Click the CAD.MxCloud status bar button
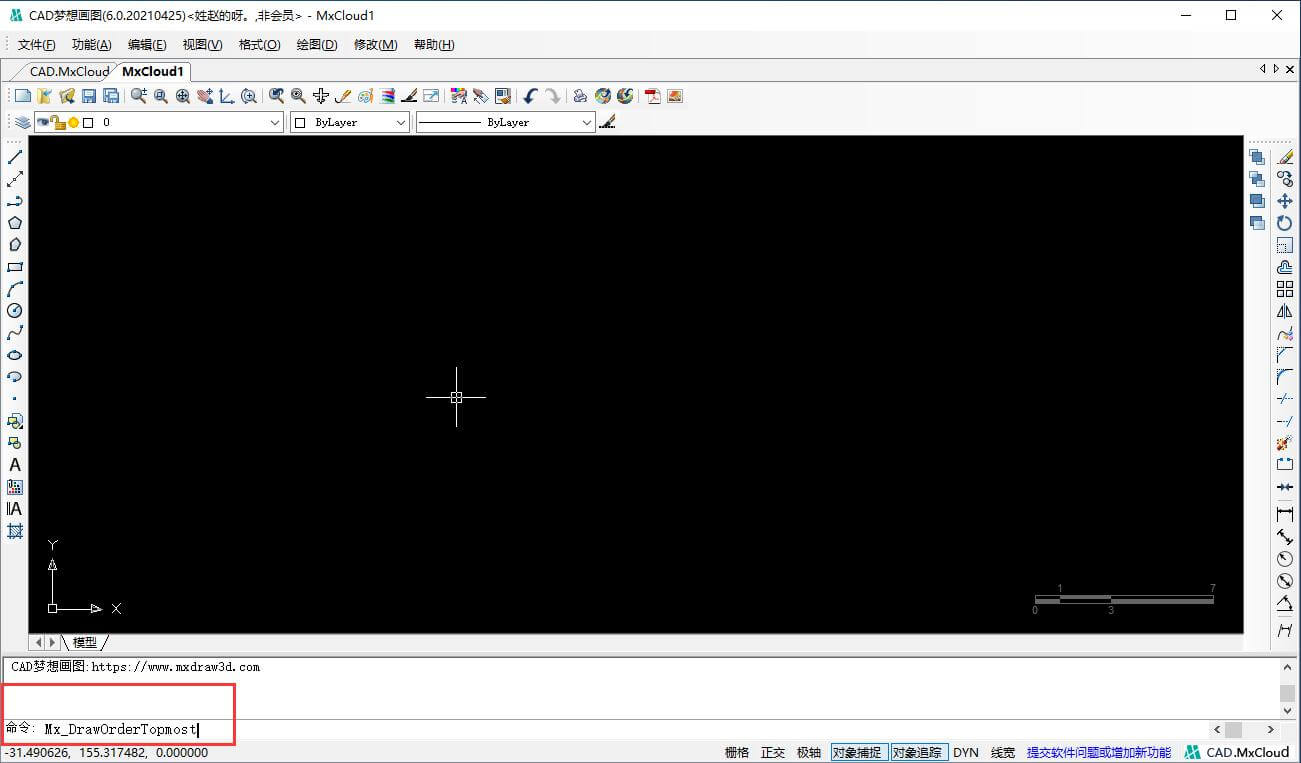The width and height of the screenshot is (1301, 763). click(1238, 753)
